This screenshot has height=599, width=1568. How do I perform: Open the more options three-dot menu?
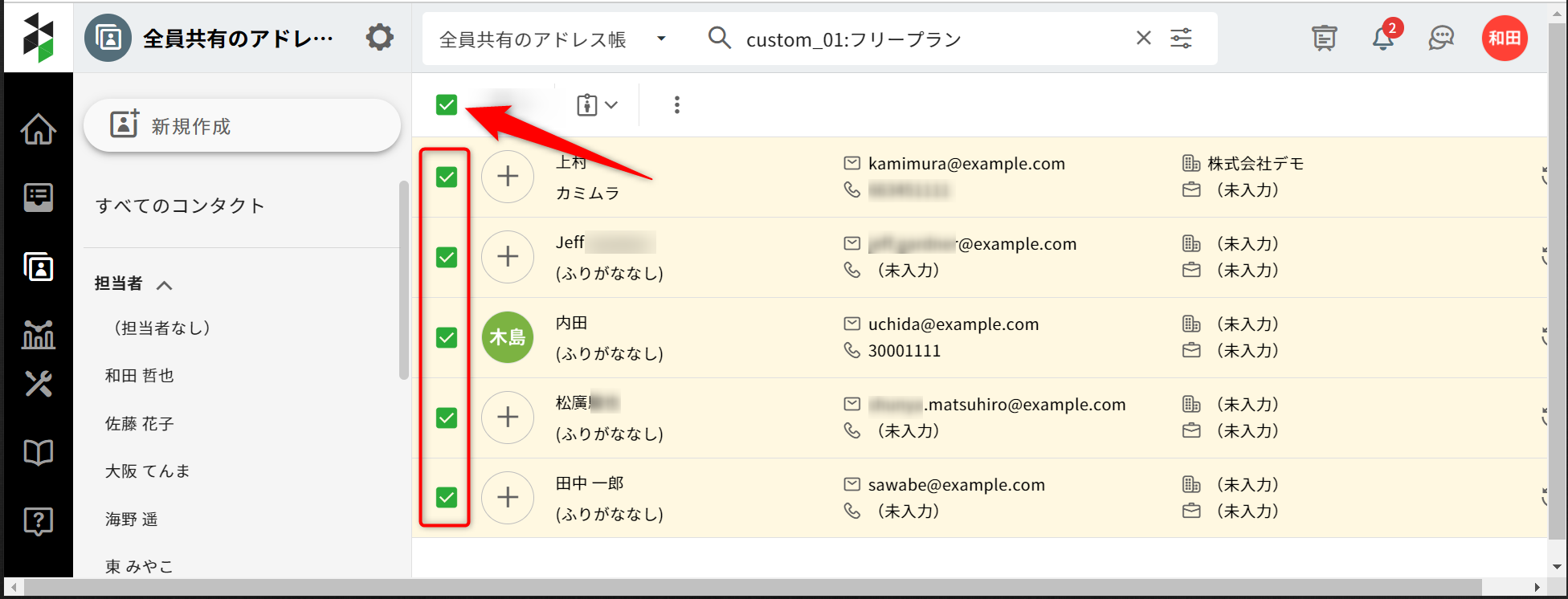(x=677, y=105)
